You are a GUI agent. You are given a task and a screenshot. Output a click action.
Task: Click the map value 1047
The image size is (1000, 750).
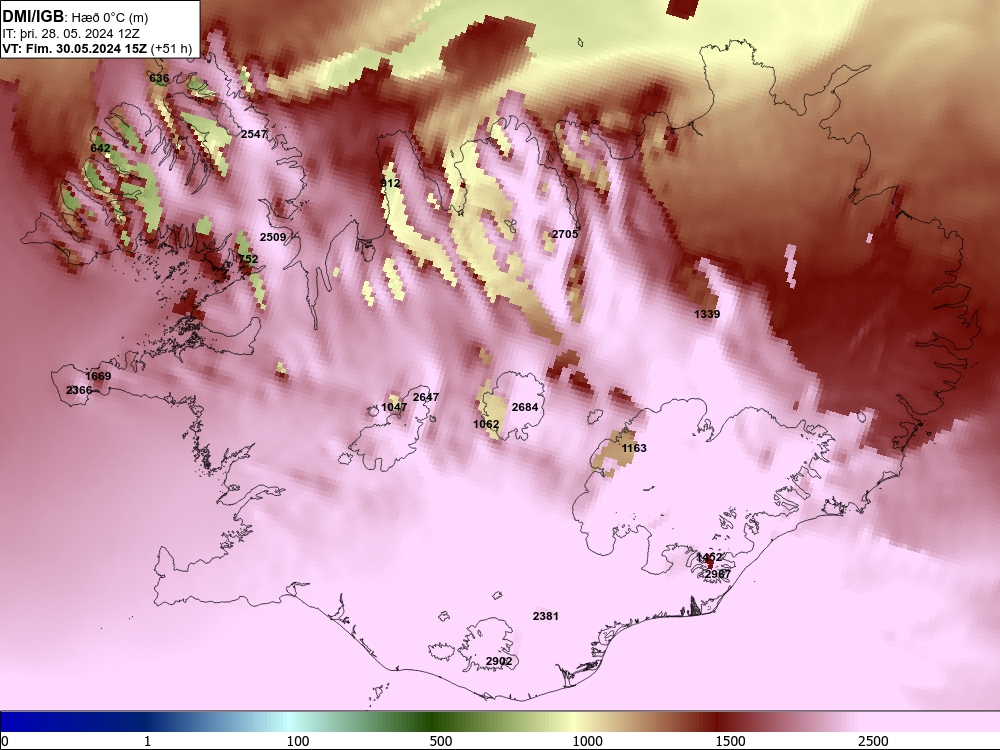(x=394, y=408)
